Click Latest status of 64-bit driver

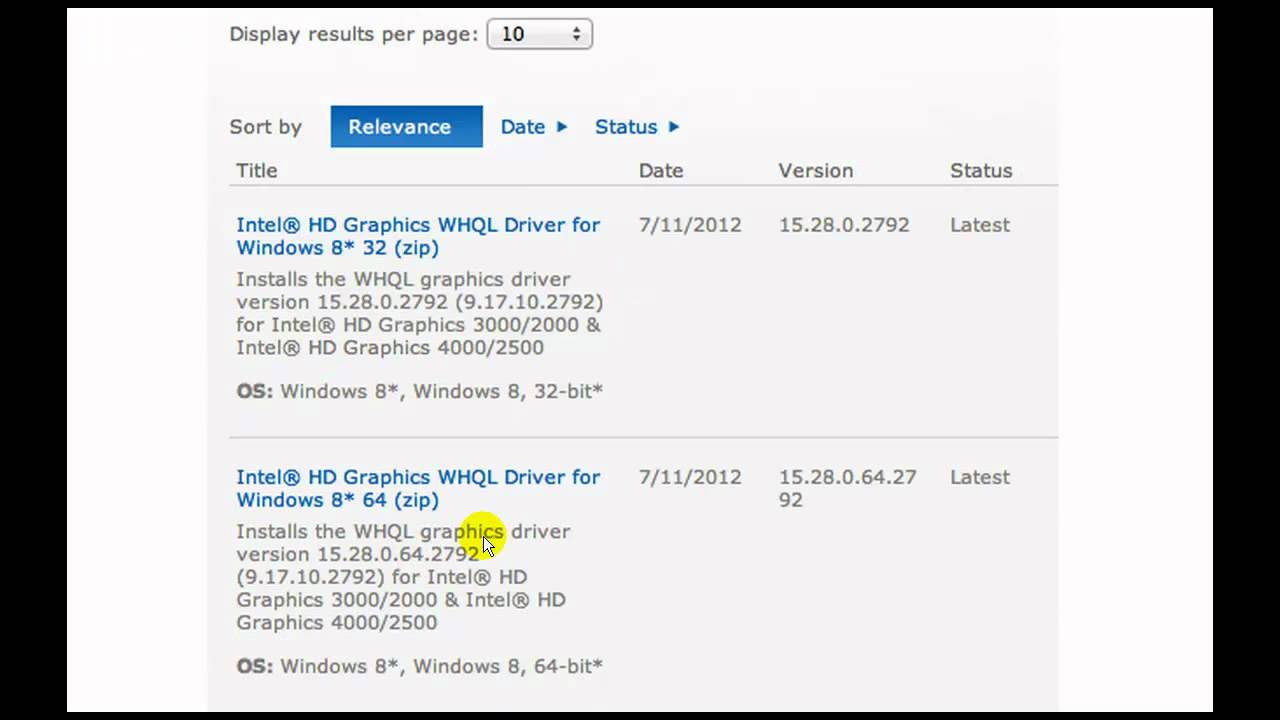[x=980, y=477]
